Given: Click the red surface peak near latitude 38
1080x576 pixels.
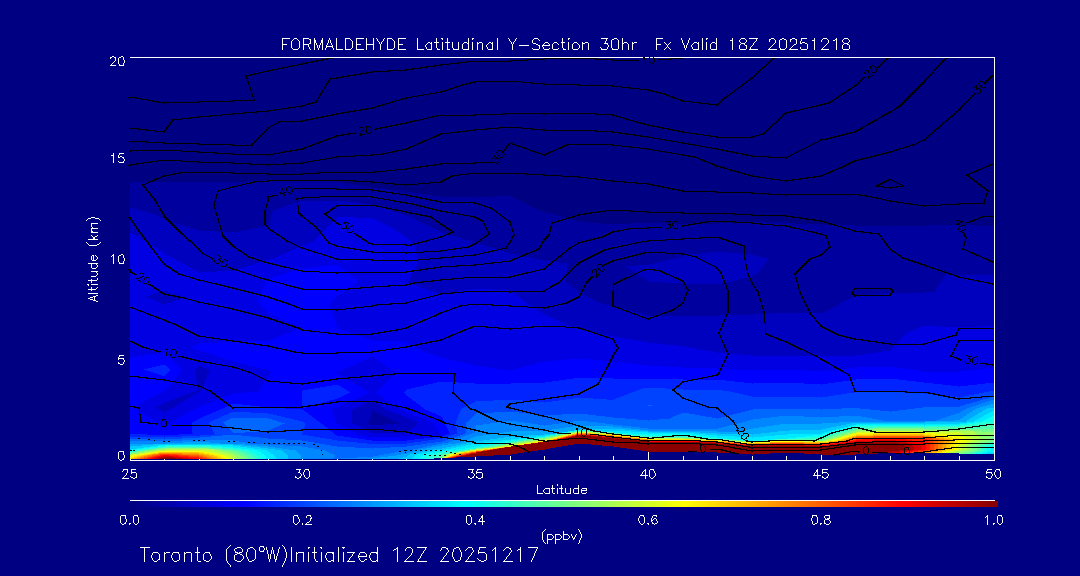Looking at the screenshot, I should (x=580, y=436).
